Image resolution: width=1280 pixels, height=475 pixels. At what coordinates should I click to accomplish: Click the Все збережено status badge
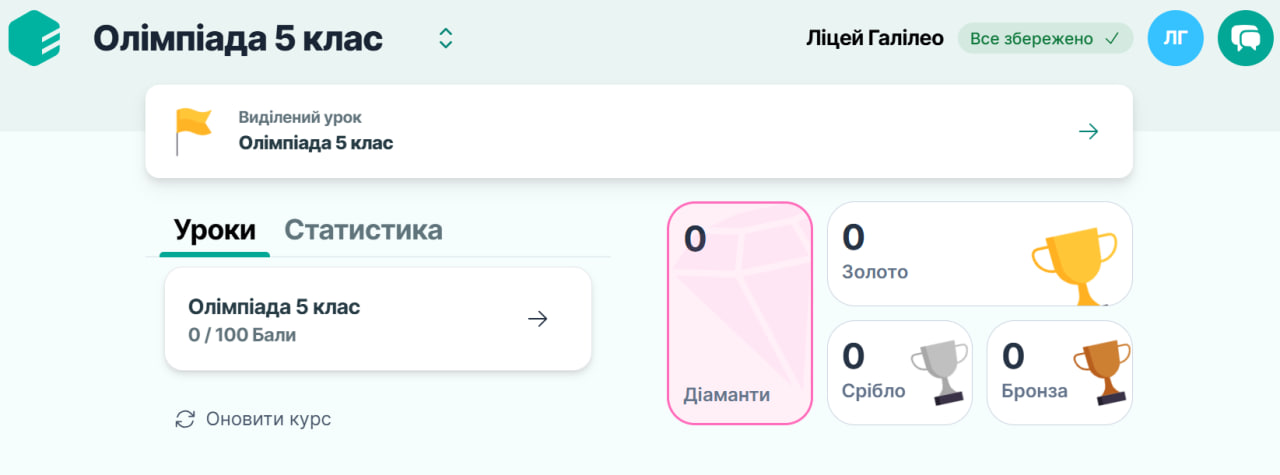1044,39
